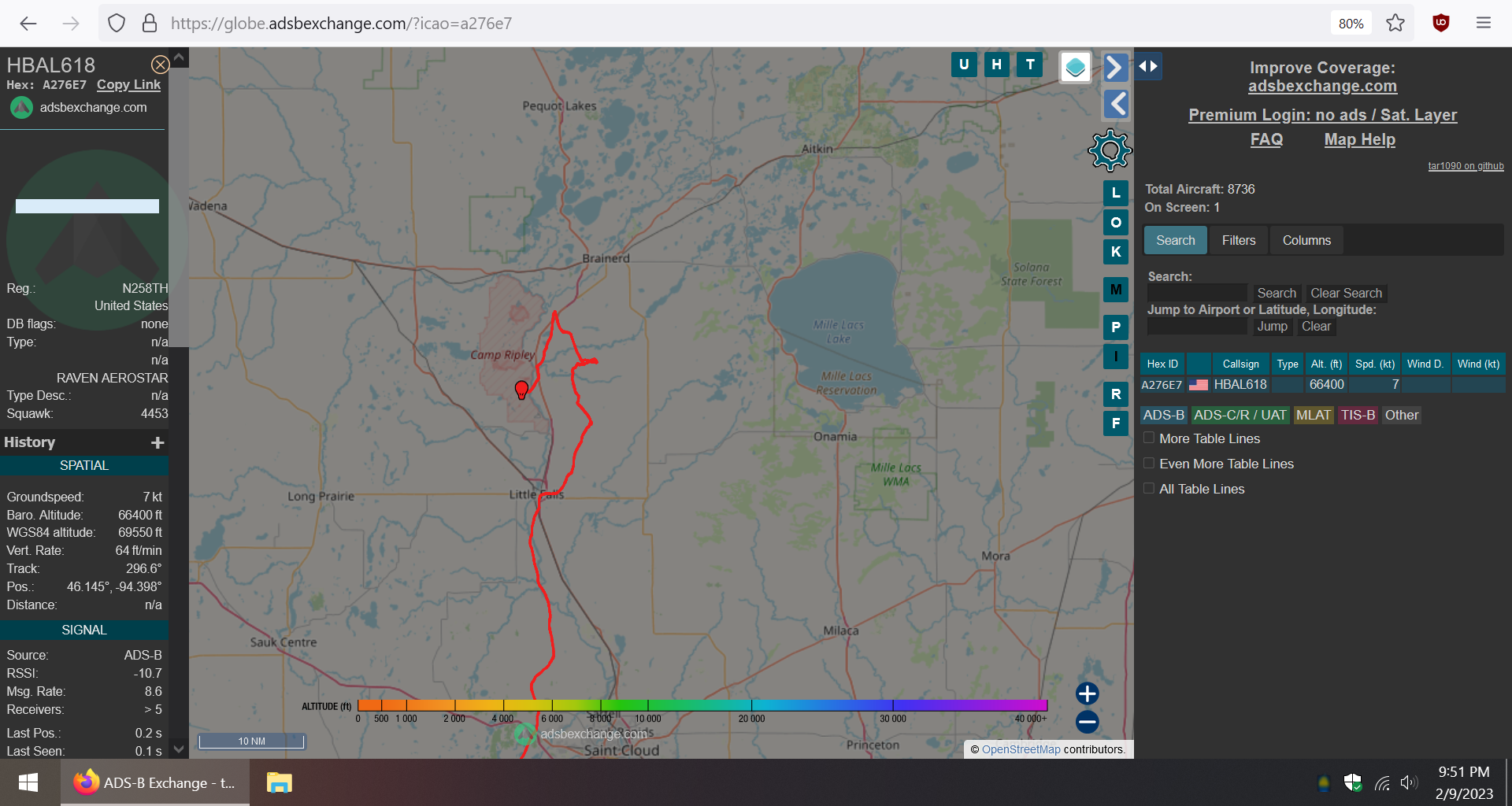Click the left-arrow sidebar collapse icon
The image size is (1512, 806).
coord(1115,104)
